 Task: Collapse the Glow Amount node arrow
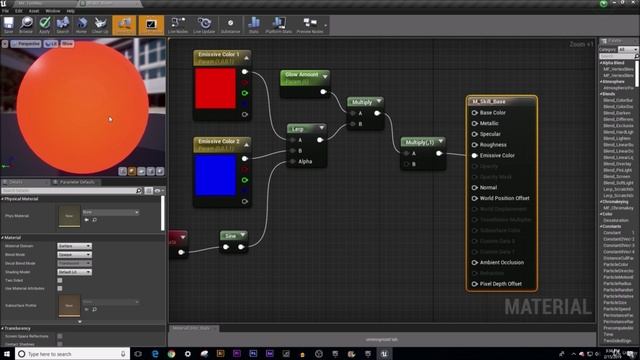(325, 76)
